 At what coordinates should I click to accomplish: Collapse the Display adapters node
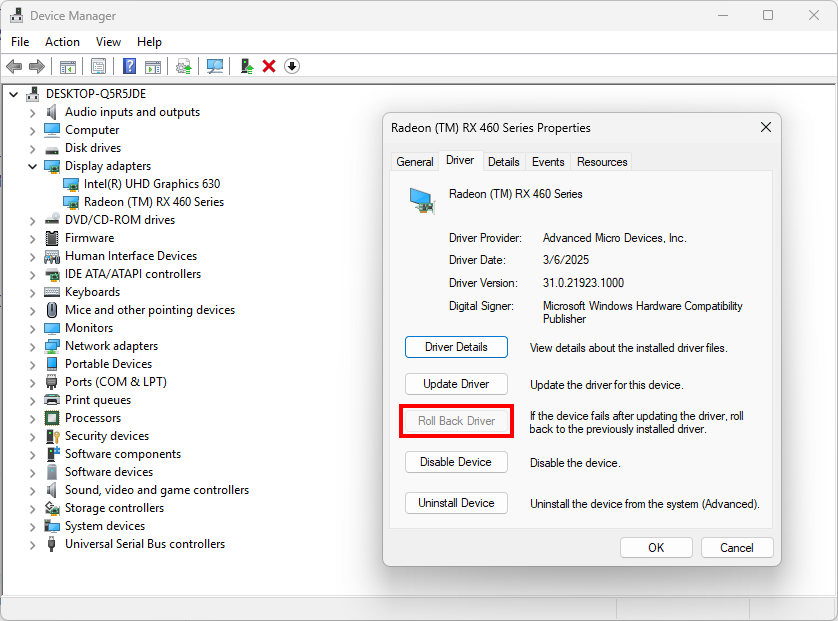(32, 166)
